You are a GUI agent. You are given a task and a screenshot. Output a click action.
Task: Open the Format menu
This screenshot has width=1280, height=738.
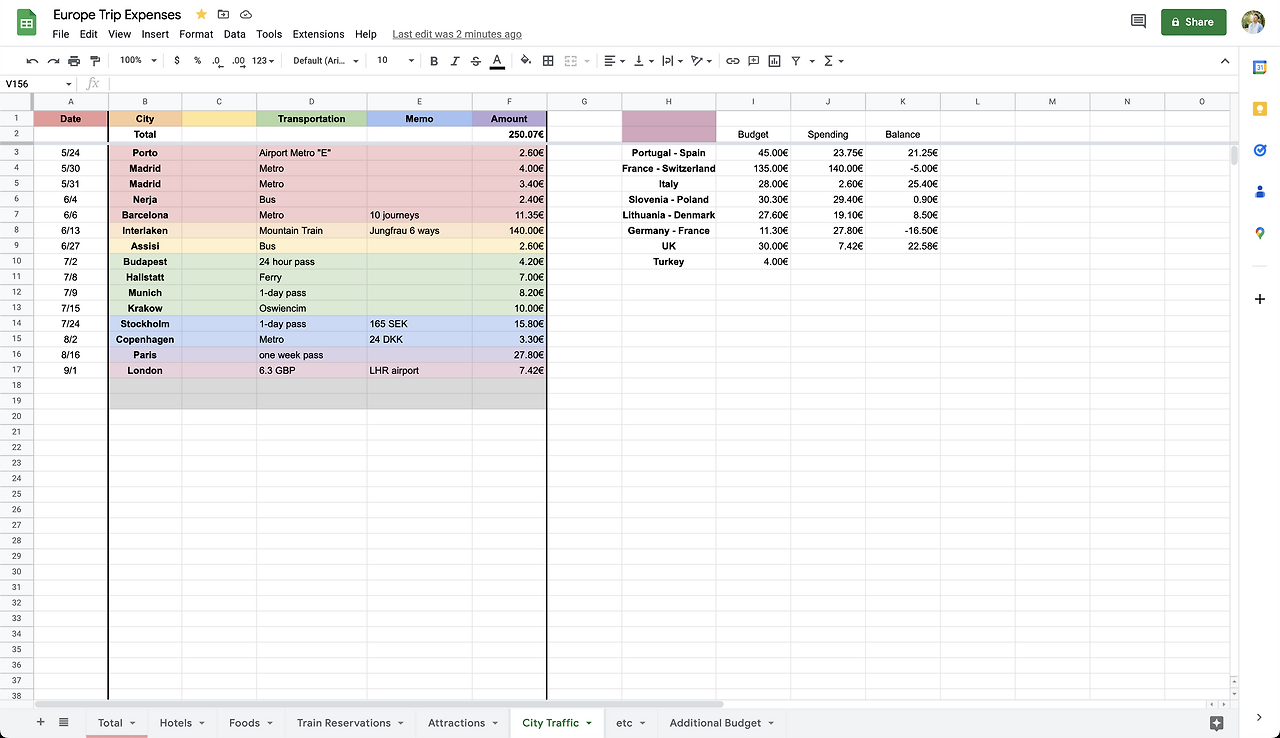pos(196,33)
